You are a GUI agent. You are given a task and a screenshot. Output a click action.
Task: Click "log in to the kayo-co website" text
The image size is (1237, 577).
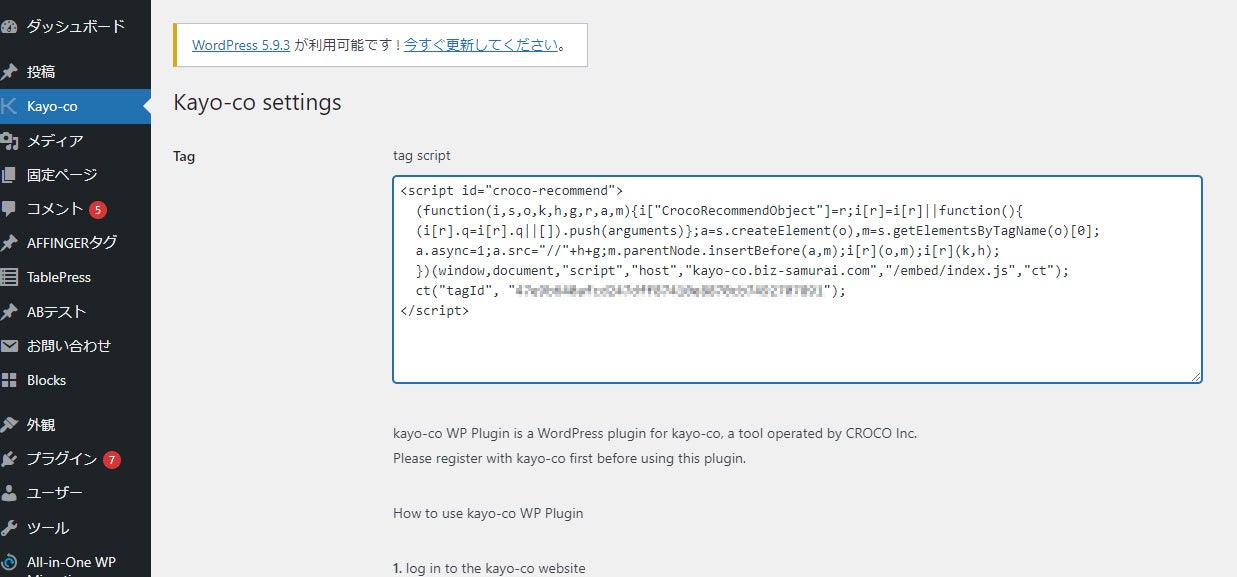tap(496, 568)
